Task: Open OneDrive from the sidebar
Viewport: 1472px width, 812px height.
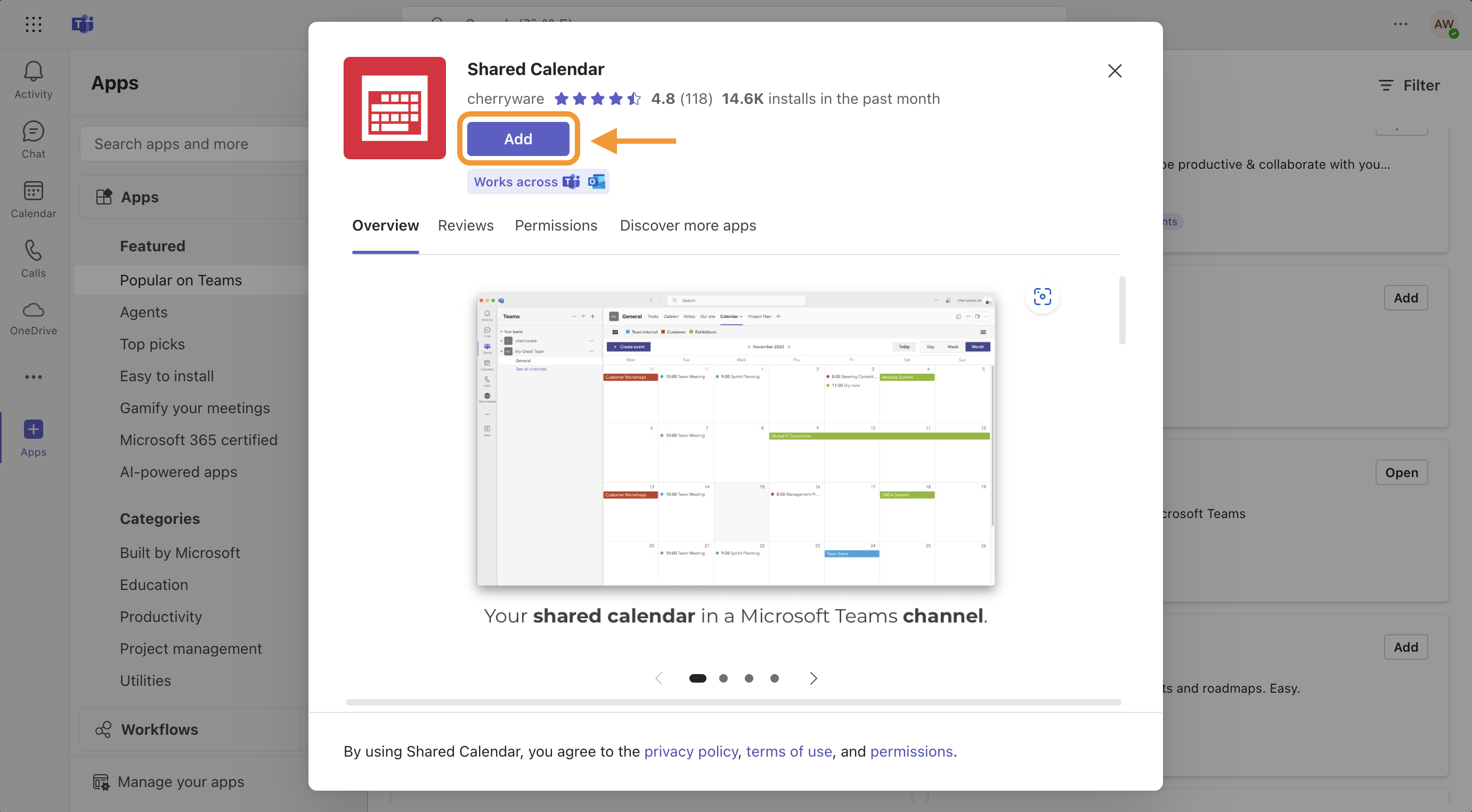Action: click(x=32, y=318)
